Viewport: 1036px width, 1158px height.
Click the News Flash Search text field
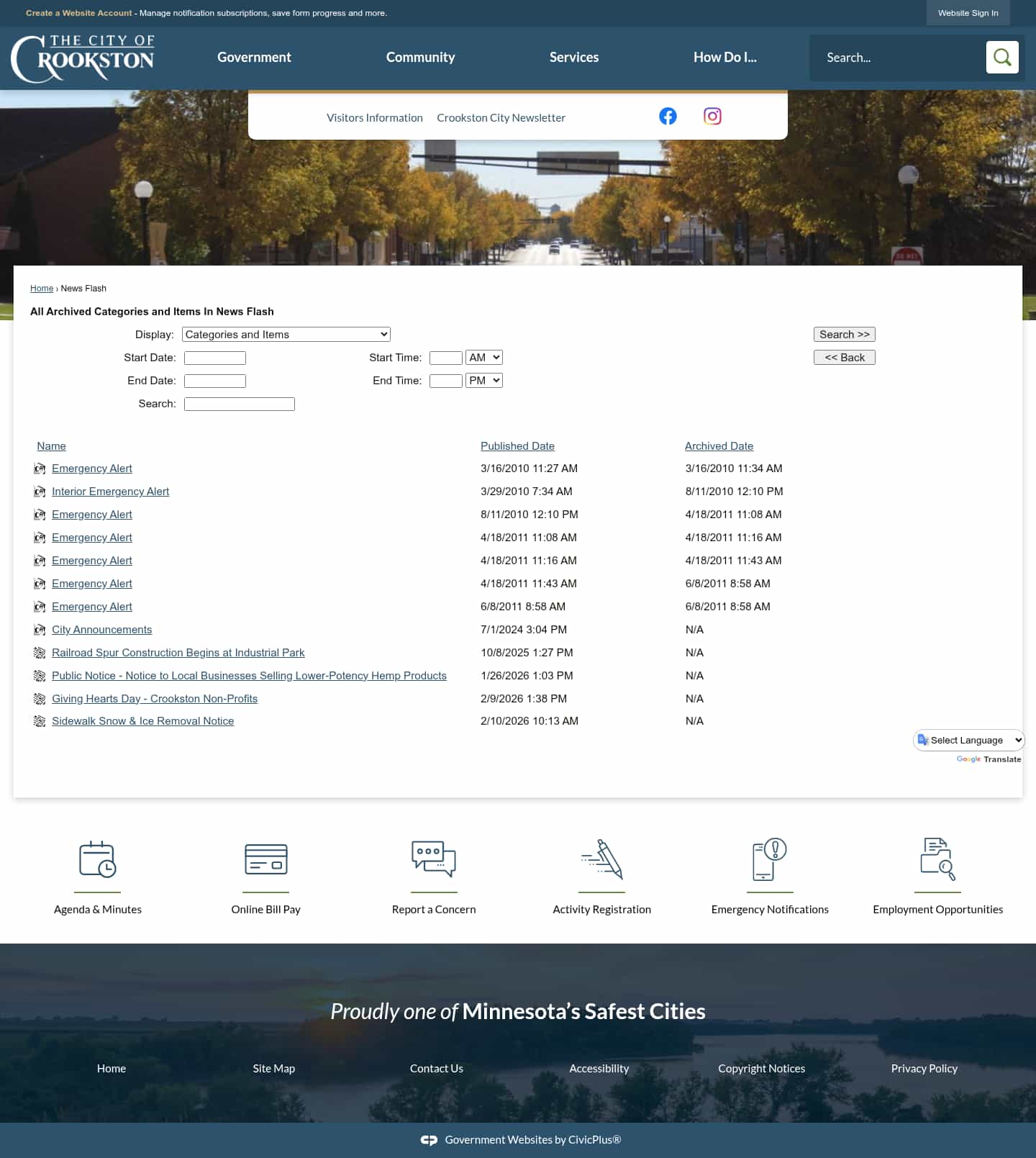tap(240, 404)
